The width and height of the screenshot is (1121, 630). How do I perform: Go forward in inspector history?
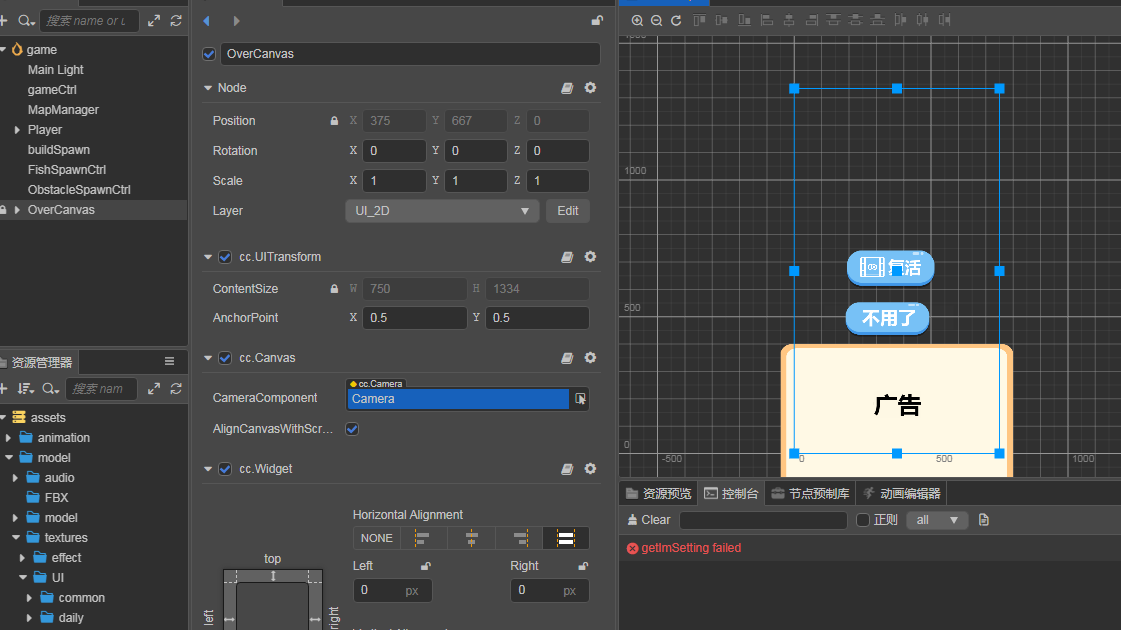(x=236, y=21)
